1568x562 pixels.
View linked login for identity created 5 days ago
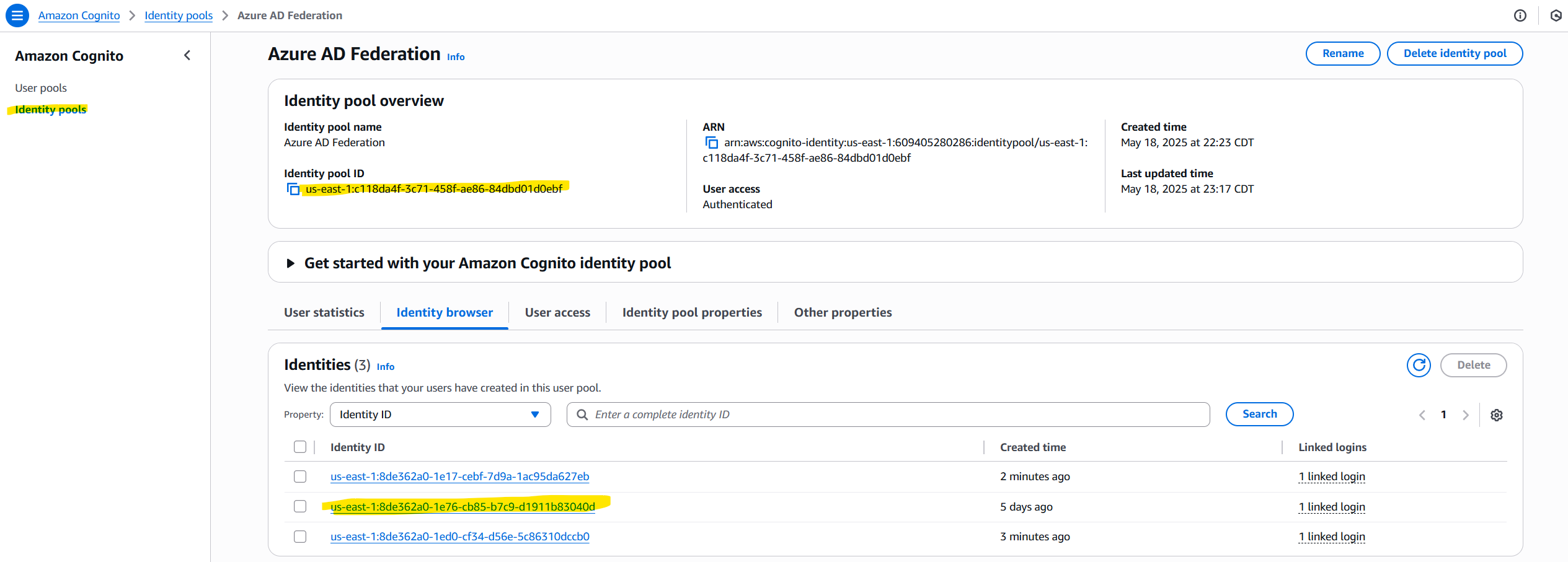click(1332, 507)
